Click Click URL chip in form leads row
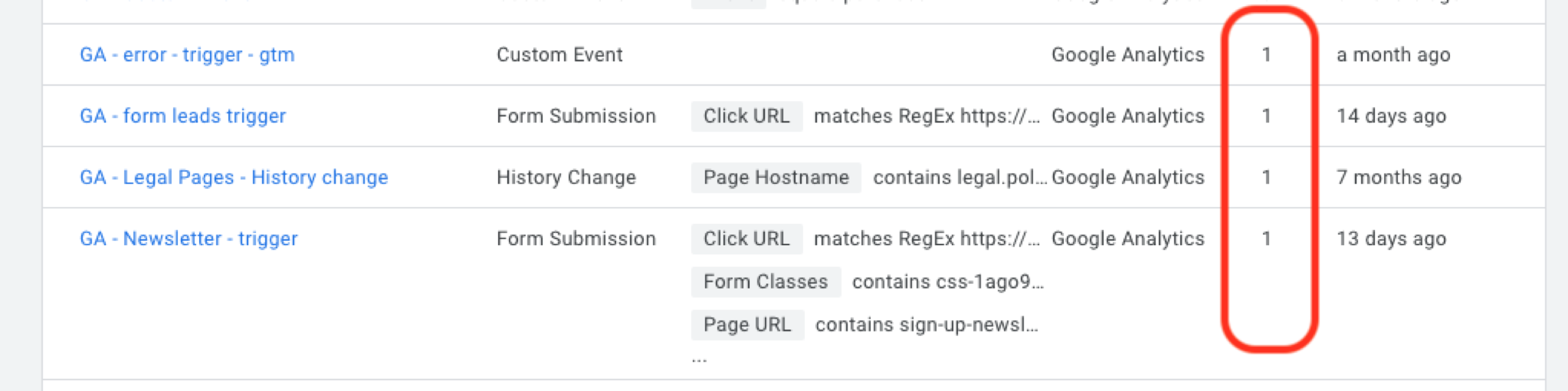Screen dimensions: 1568x391 coord(747,116)
